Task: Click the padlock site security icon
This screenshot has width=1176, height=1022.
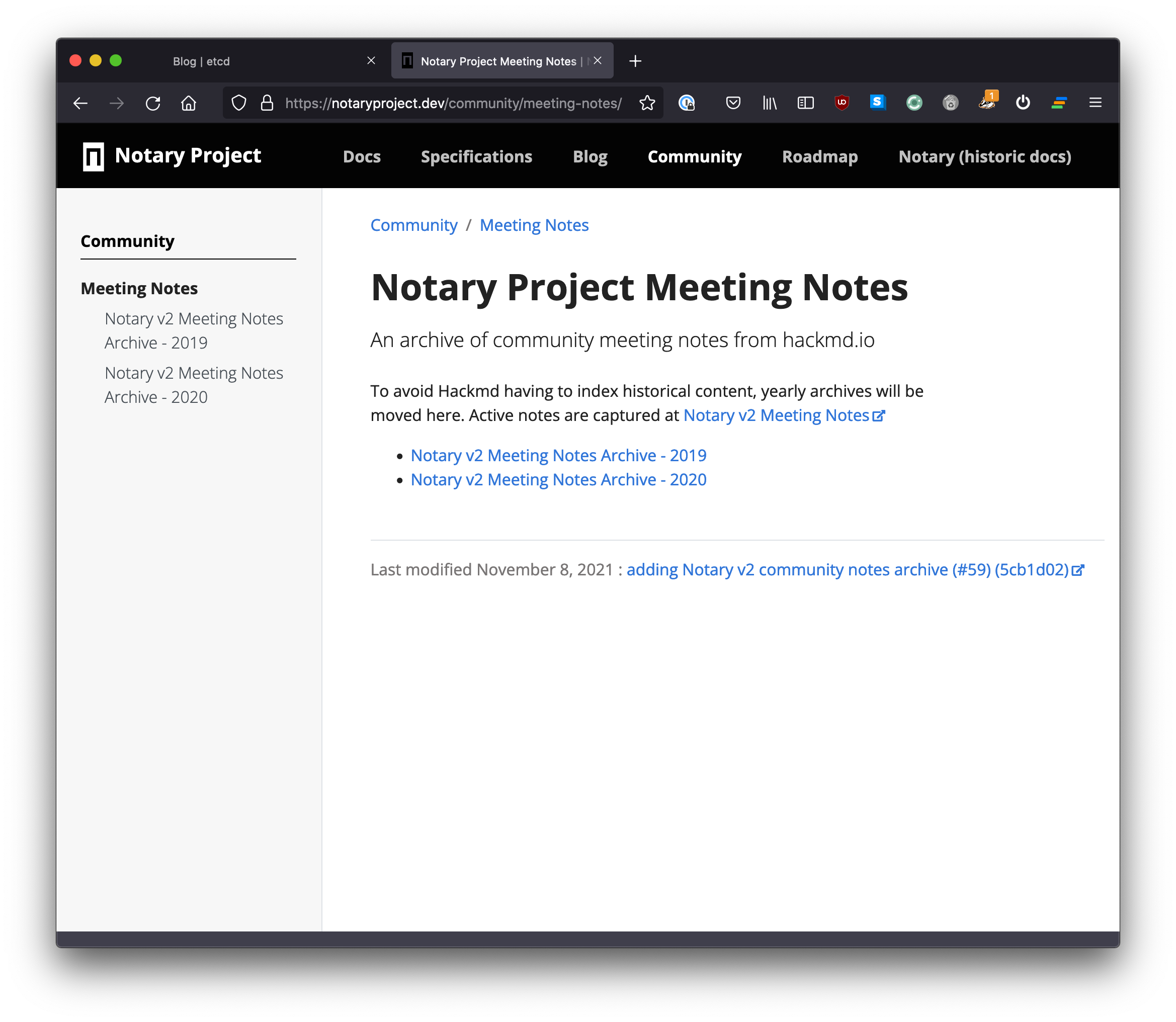Action: point(267,103)
